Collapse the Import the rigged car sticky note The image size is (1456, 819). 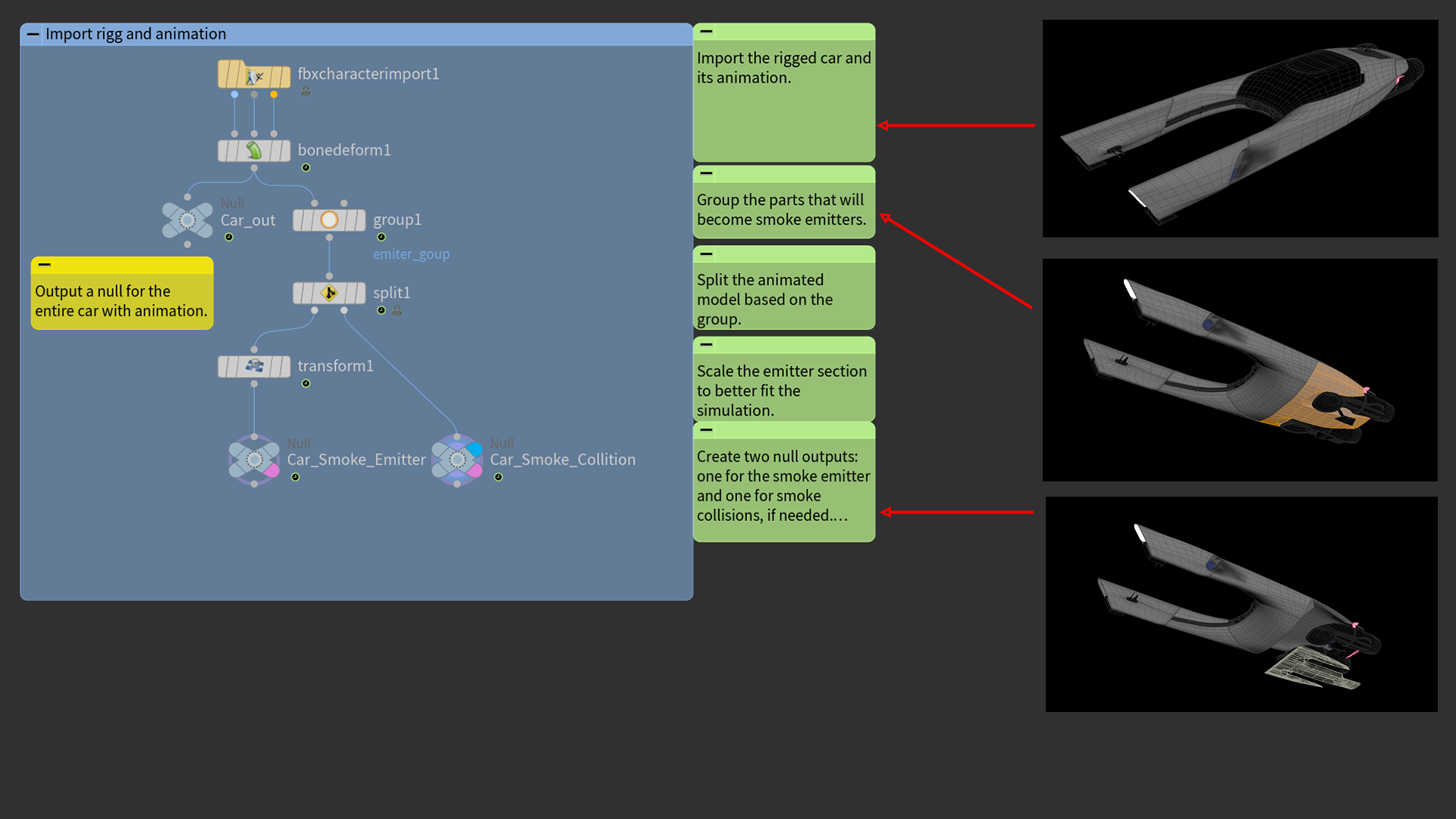[706, 32]
